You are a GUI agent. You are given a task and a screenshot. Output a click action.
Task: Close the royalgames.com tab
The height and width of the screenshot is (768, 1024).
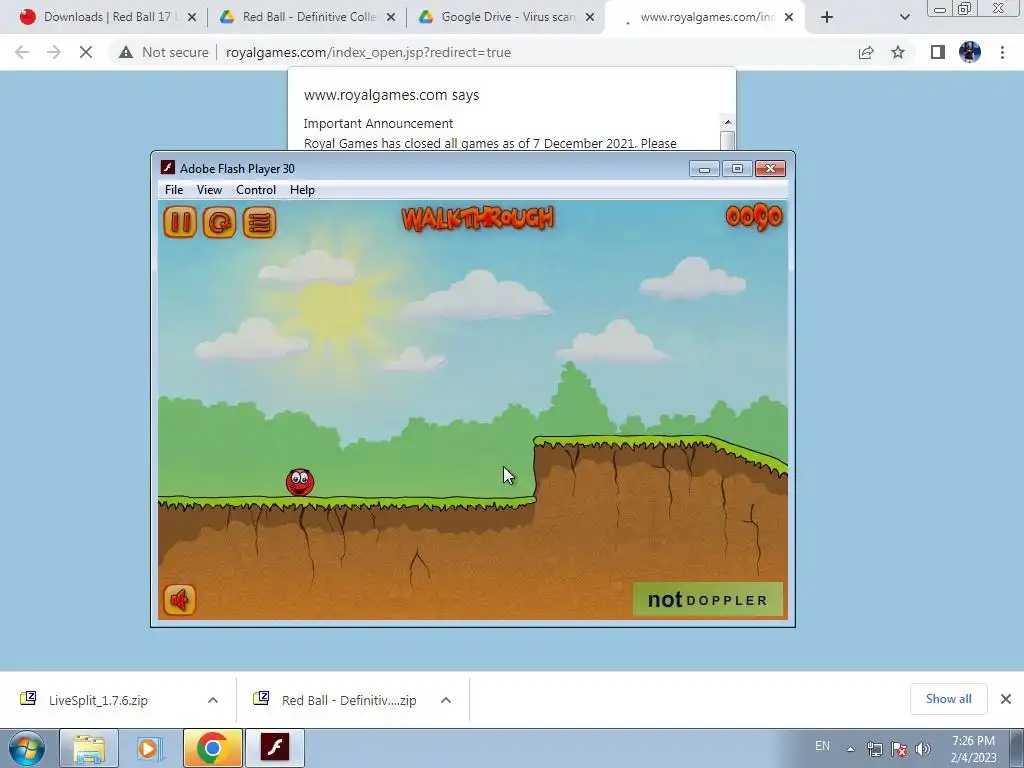click(789, 18)
